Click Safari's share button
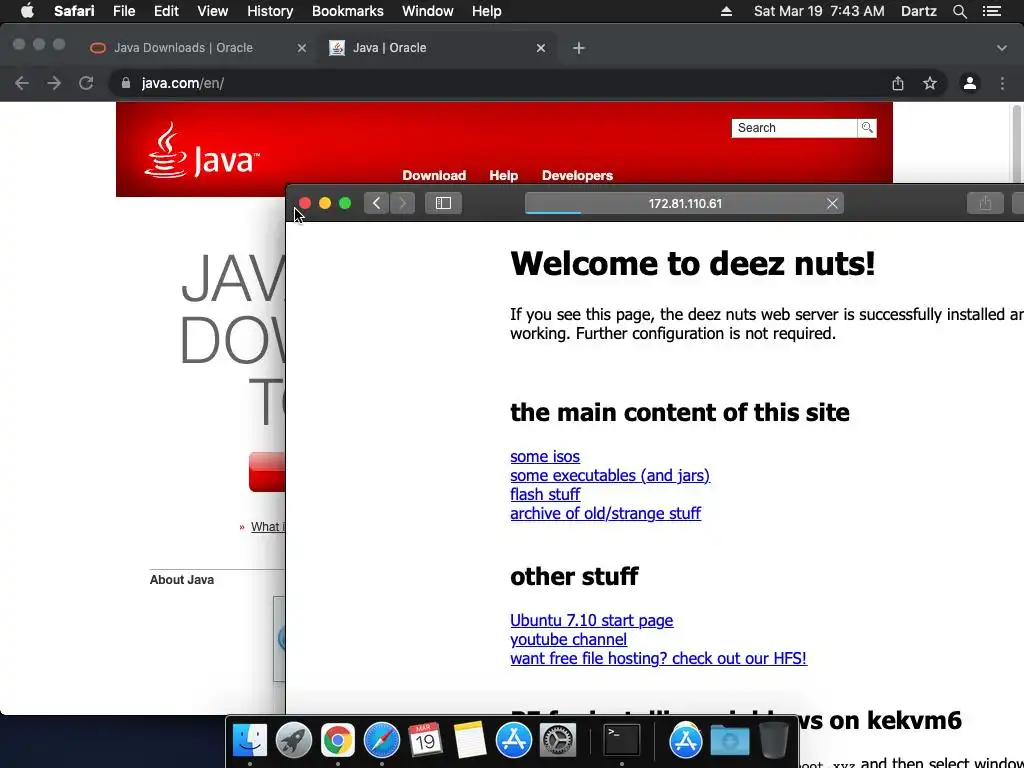1024x768 pixels. pyautogui.click(x=985, y=203)
